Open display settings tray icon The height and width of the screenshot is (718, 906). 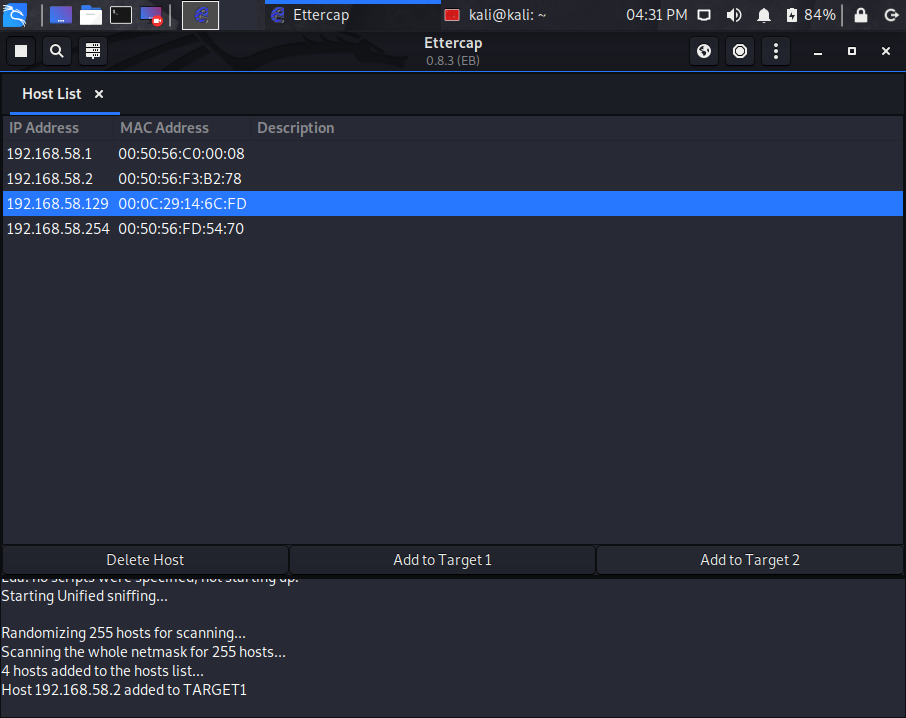click(704, 15)
